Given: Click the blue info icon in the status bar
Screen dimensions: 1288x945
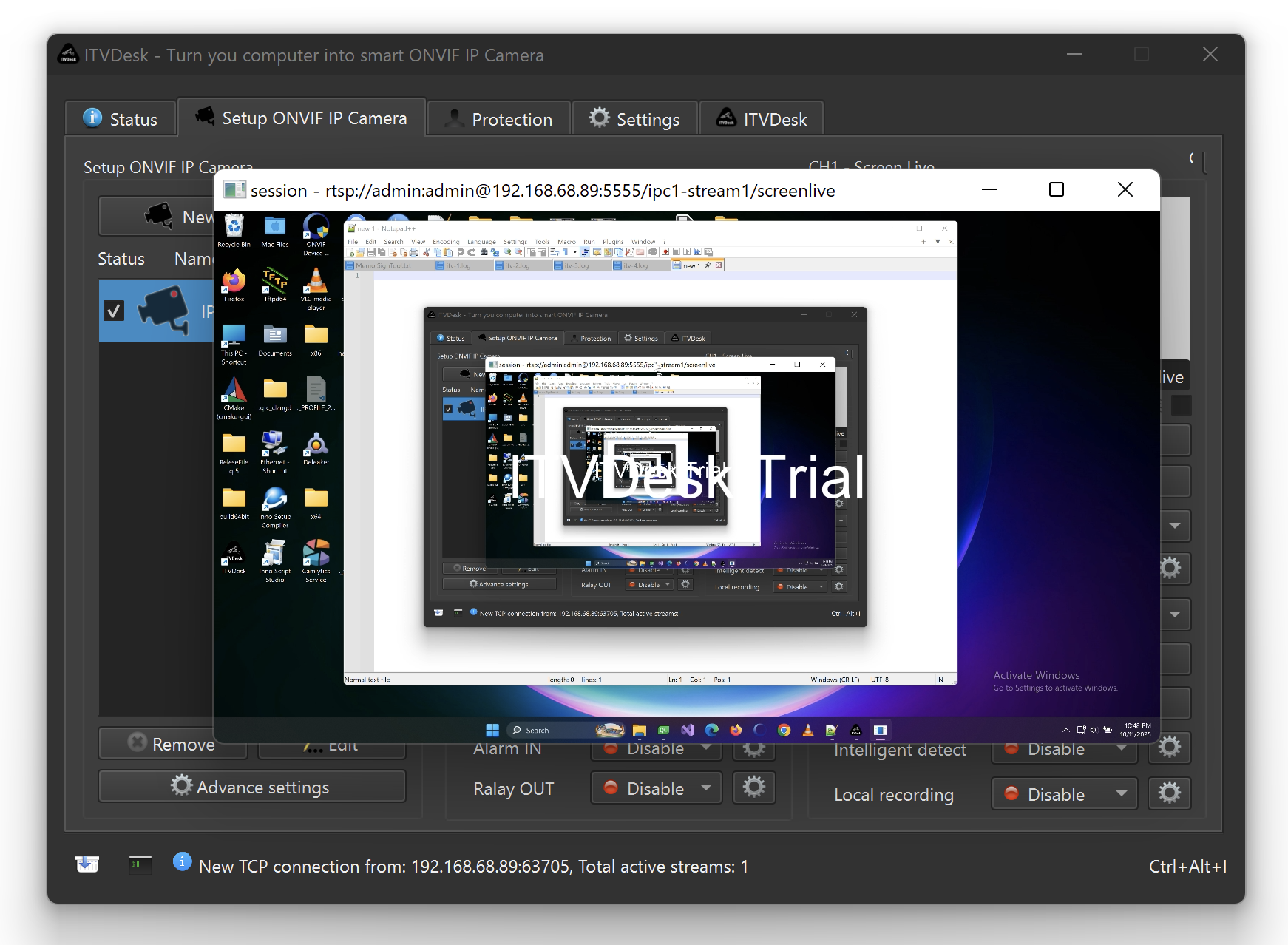Looking at the screenshot, I should point(182,862).
